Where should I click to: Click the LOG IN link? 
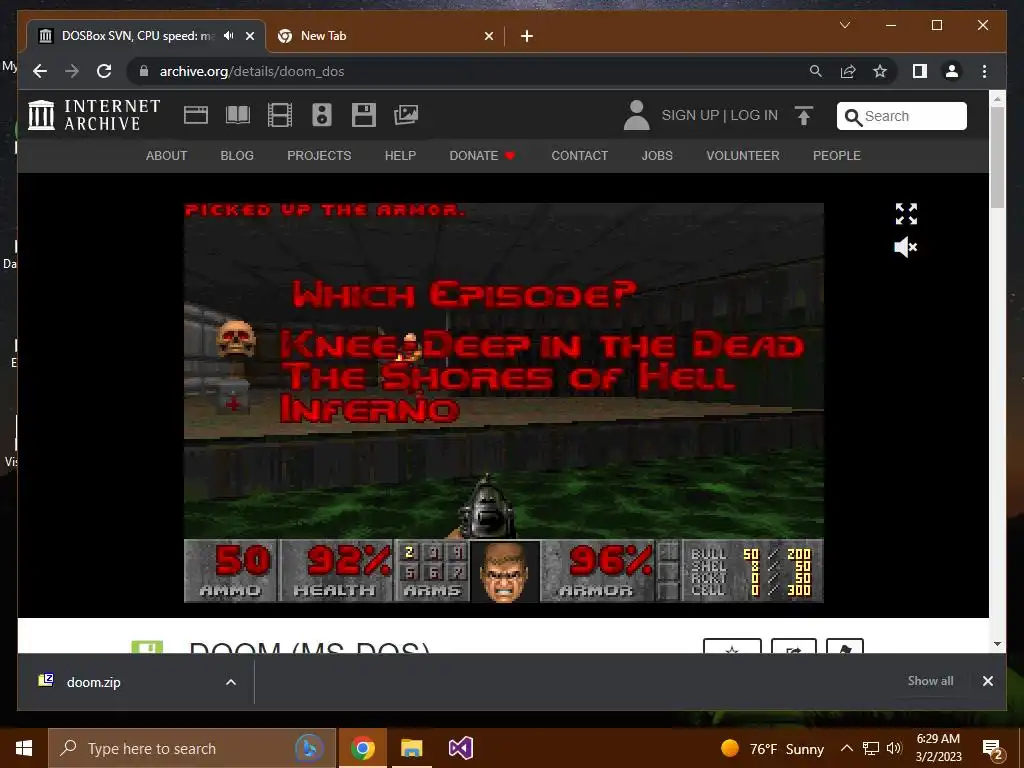click(754, 116)
